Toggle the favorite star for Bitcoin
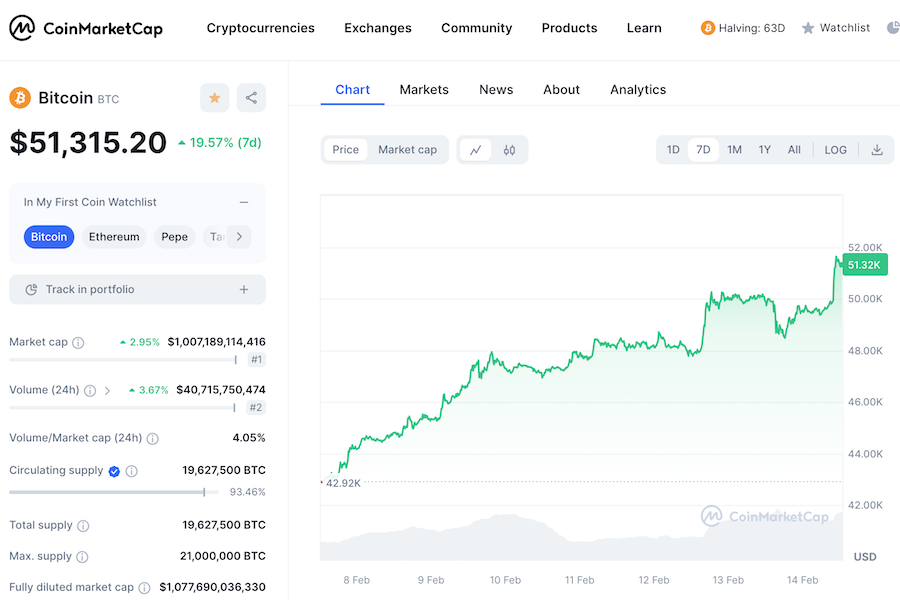 click(215, 98)
